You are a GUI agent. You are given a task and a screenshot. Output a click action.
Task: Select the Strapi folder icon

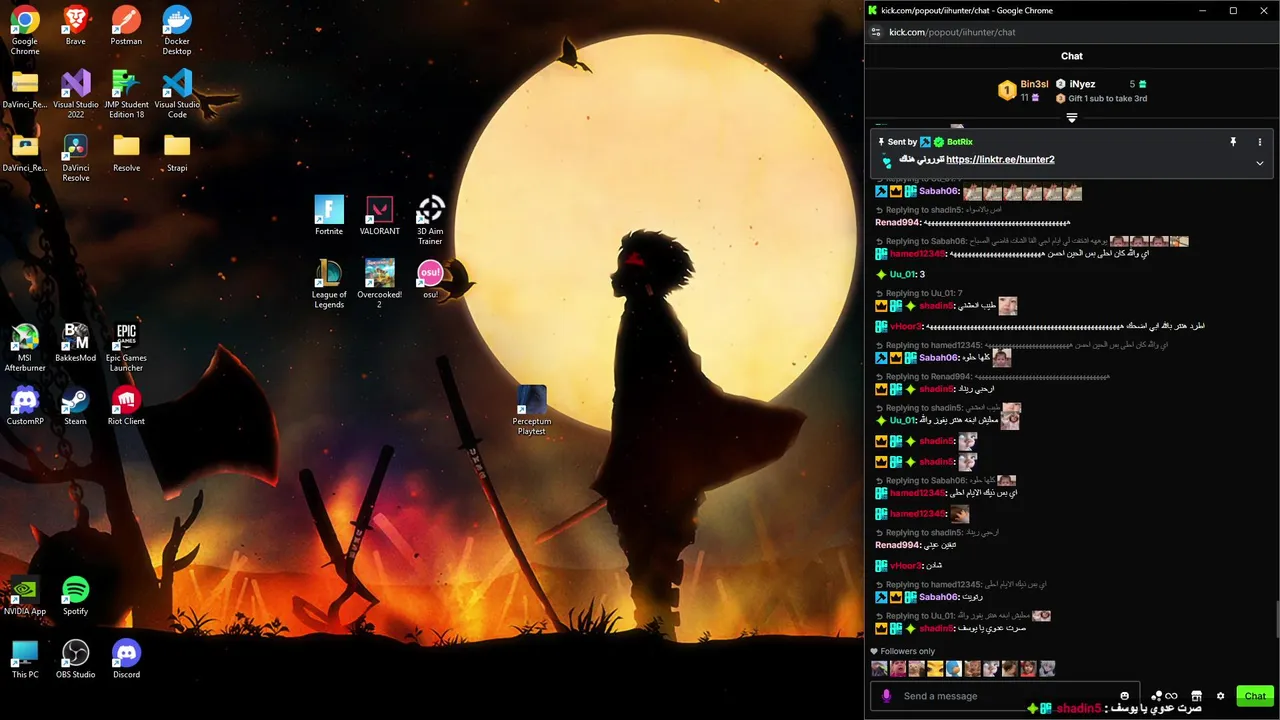click(x=177, y=152)
